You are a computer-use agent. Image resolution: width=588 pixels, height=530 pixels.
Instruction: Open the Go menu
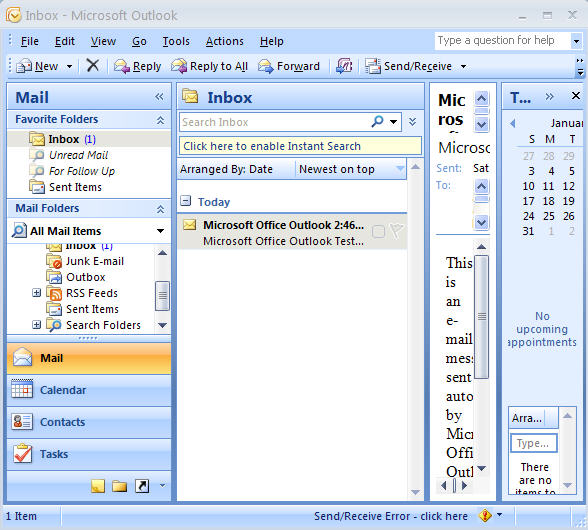139,41
